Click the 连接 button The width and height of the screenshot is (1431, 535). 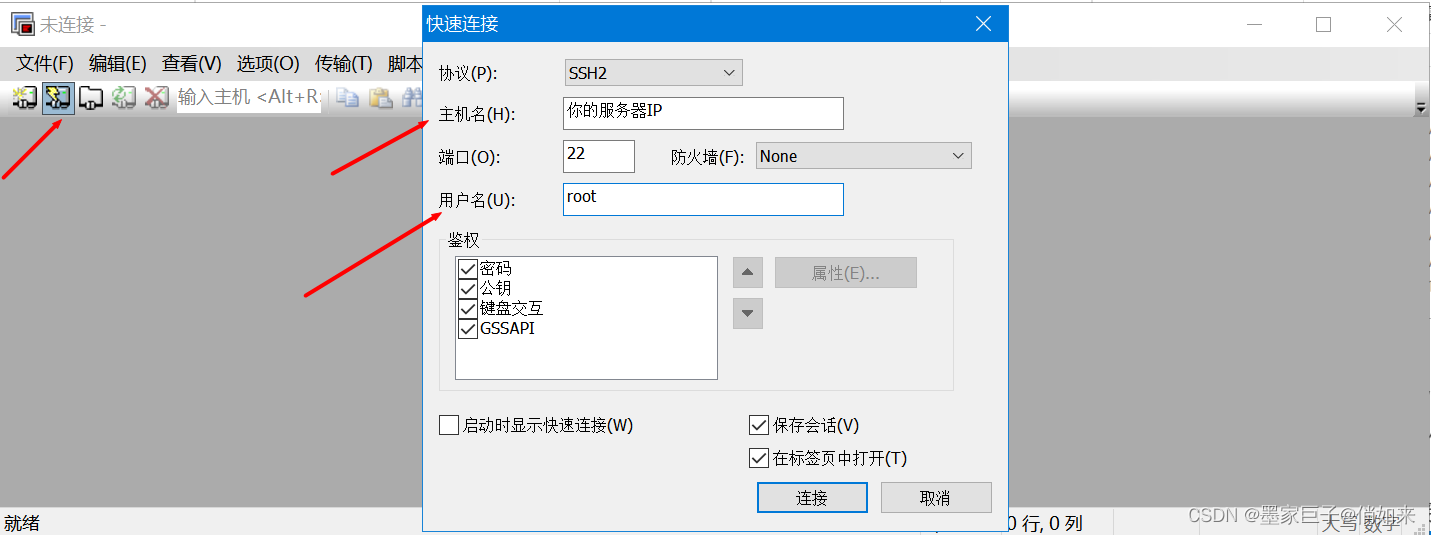(812, 498)
